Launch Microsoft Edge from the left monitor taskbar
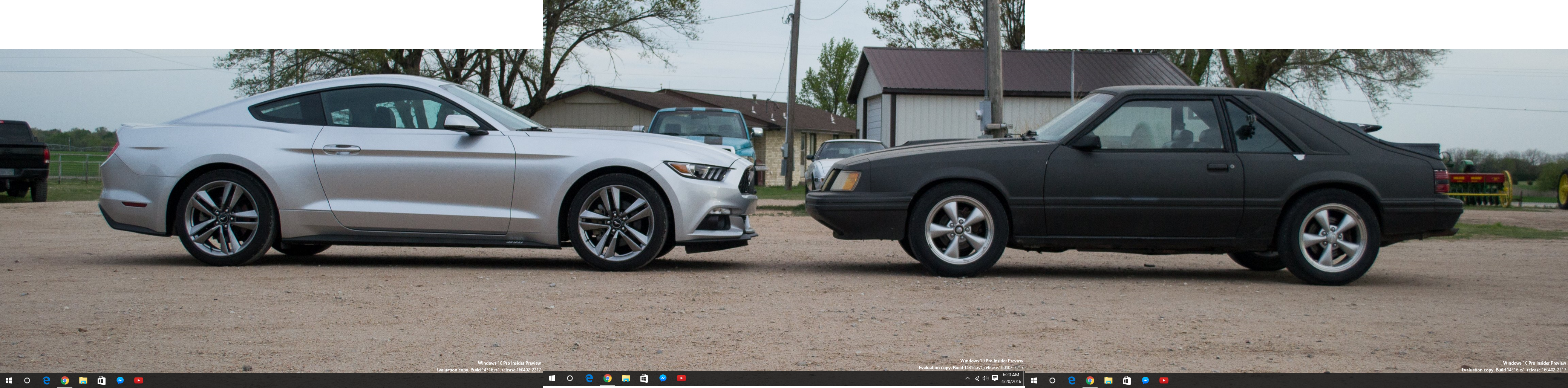The image size is (1568, 388). coord(46,380)
